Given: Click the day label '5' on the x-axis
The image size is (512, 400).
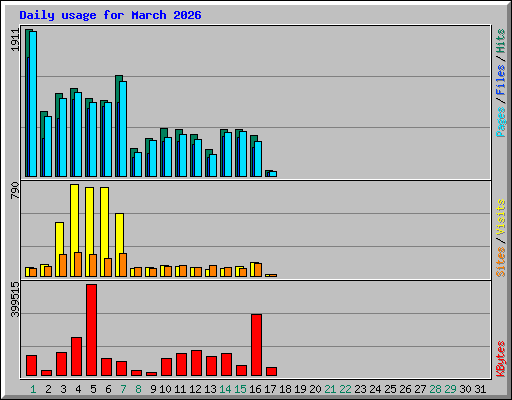Looking at the screenshot, I should point(93,389).
